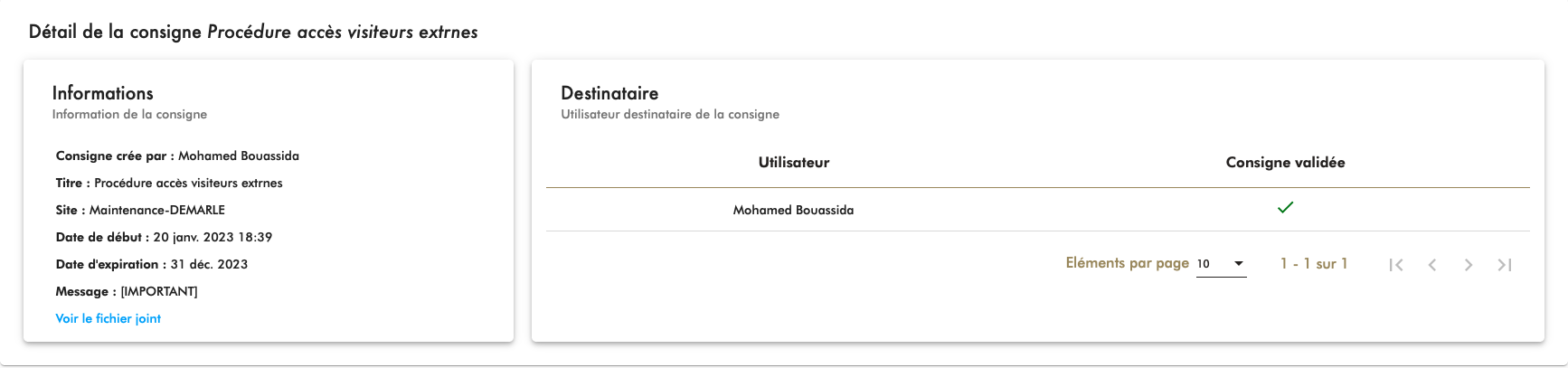
Task: Click the 'Date de début' line
Action: click(x=164, y=237)
